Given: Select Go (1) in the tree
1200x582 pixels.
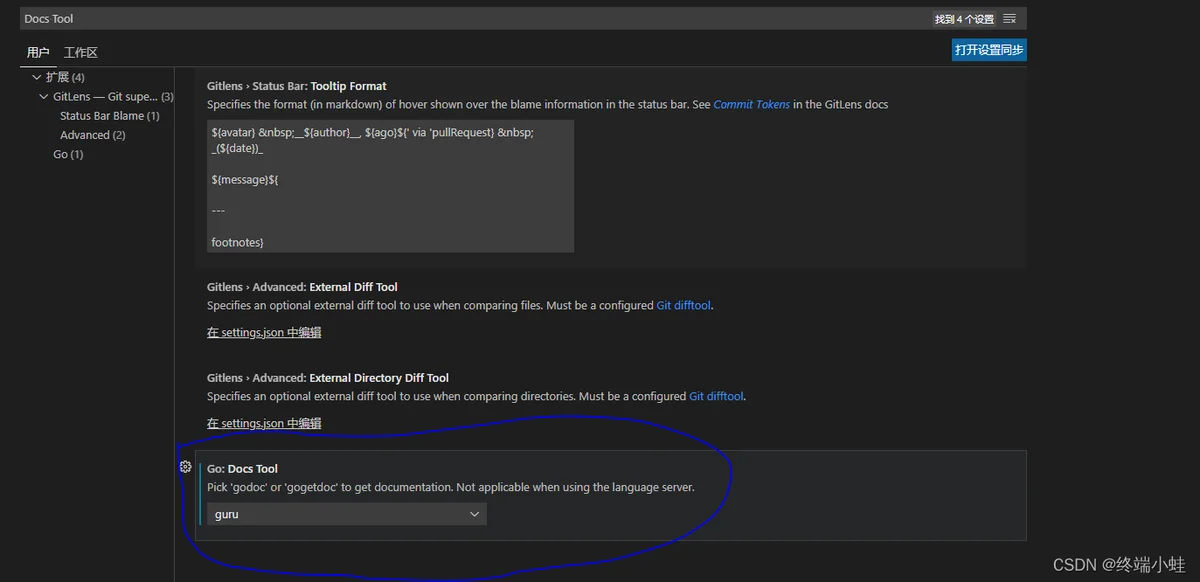Looking at the screenshot, I should click(68, 154).
